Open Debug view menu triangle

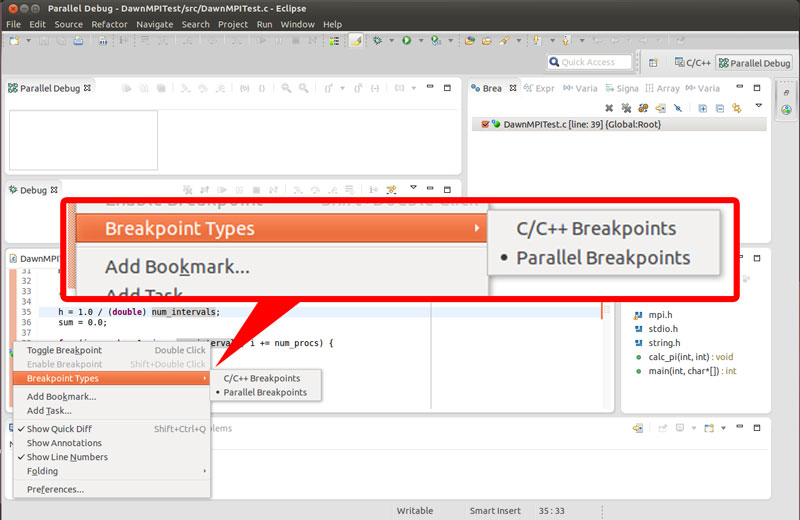[413, 188]
